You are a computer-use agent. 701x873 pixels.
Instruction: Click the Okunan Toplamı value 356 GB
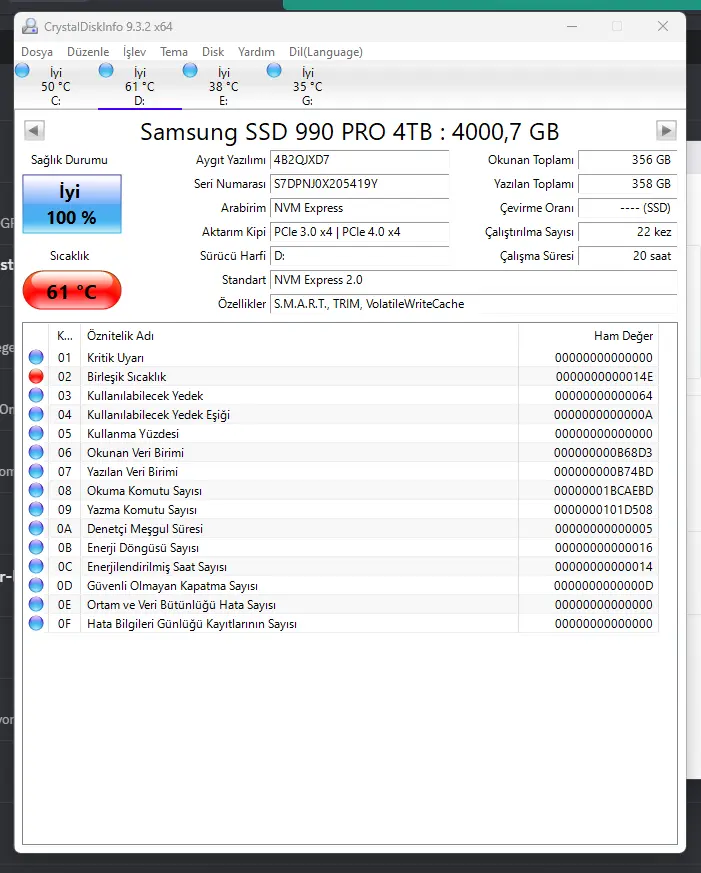(x=628, y=160)
